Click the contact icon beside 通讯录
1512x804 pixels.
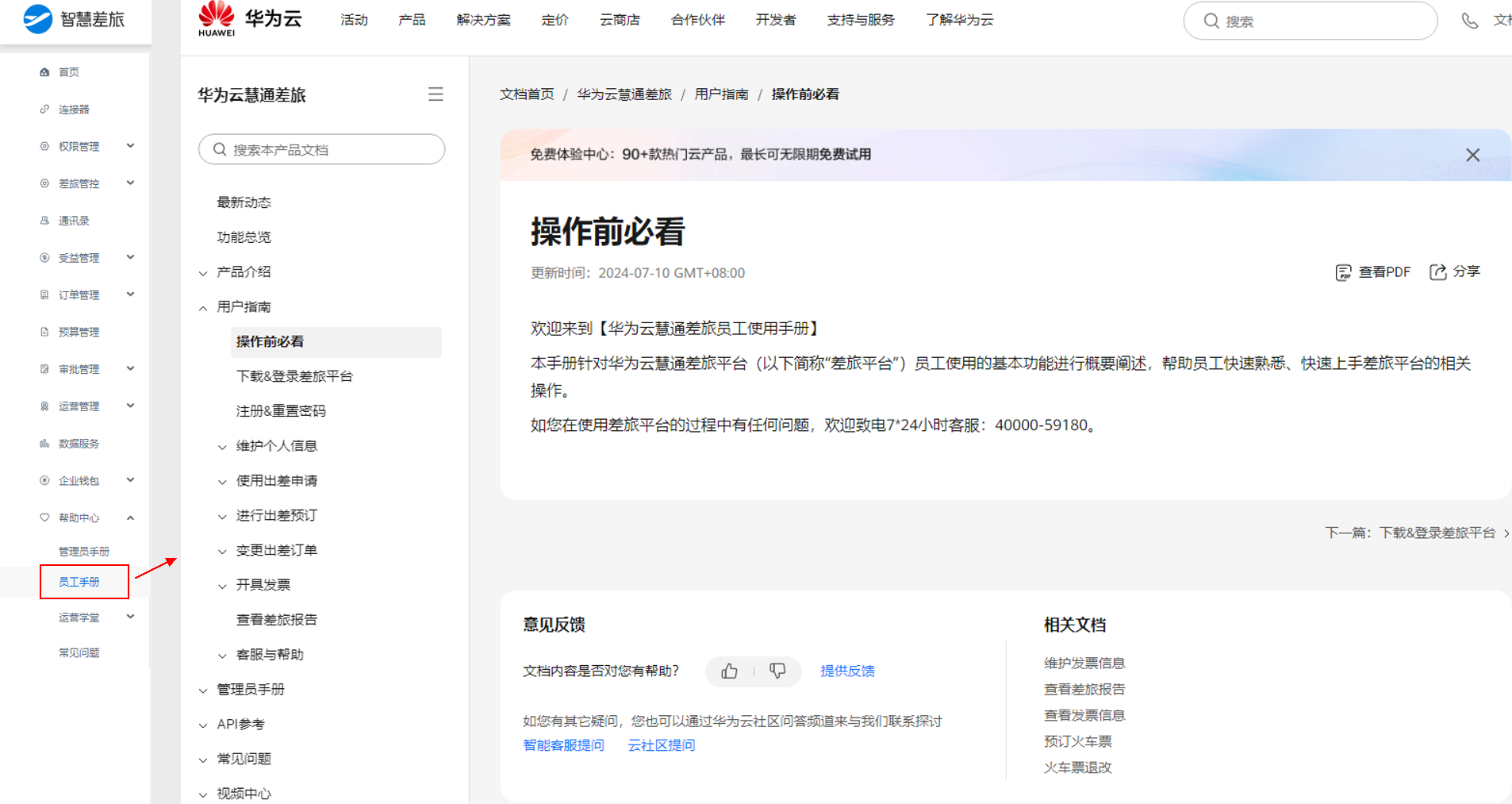(x=44, y=221)
